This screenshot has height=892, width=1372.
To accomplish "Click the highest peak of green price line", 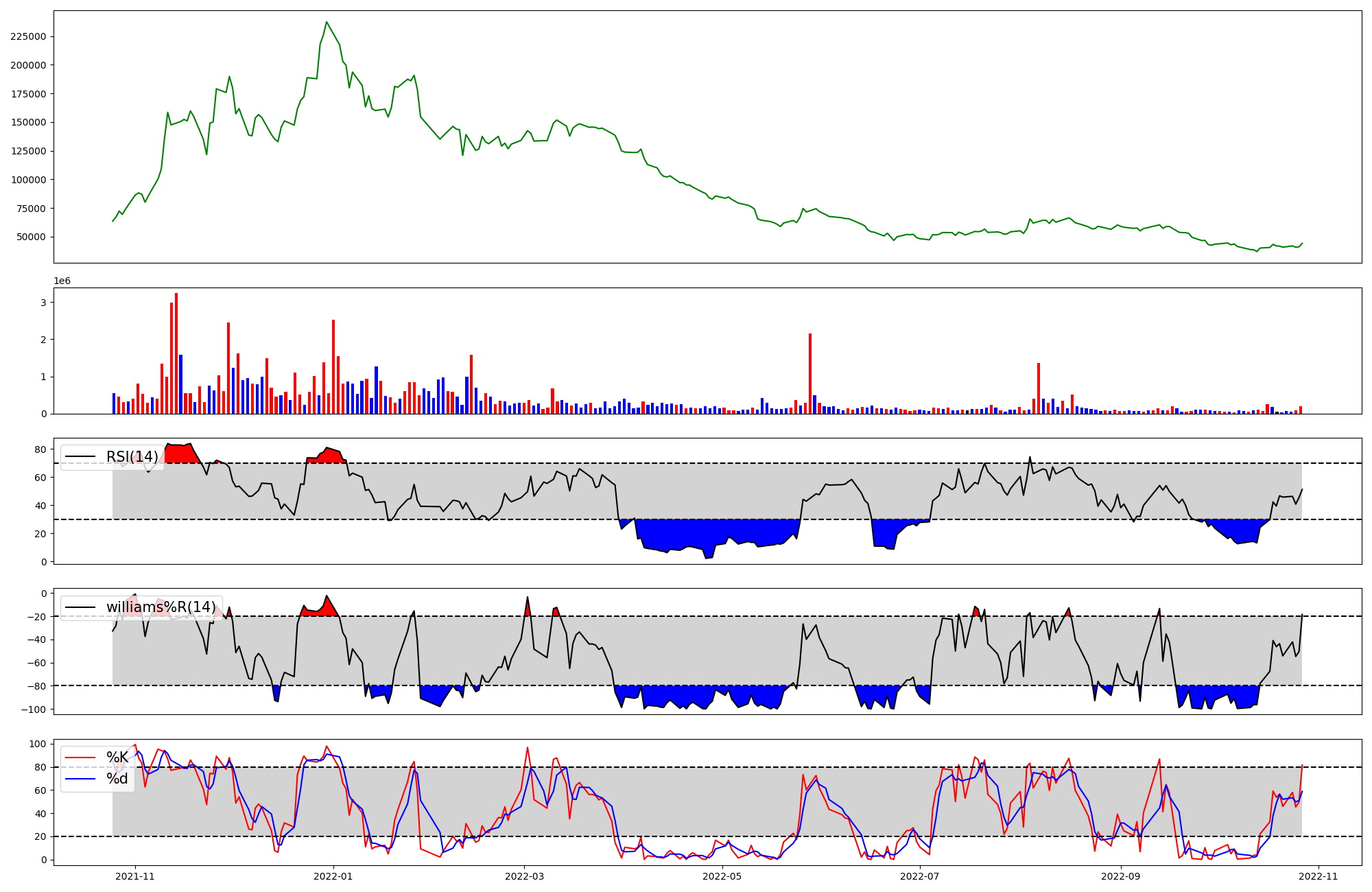I will click(x=327, y=22).
